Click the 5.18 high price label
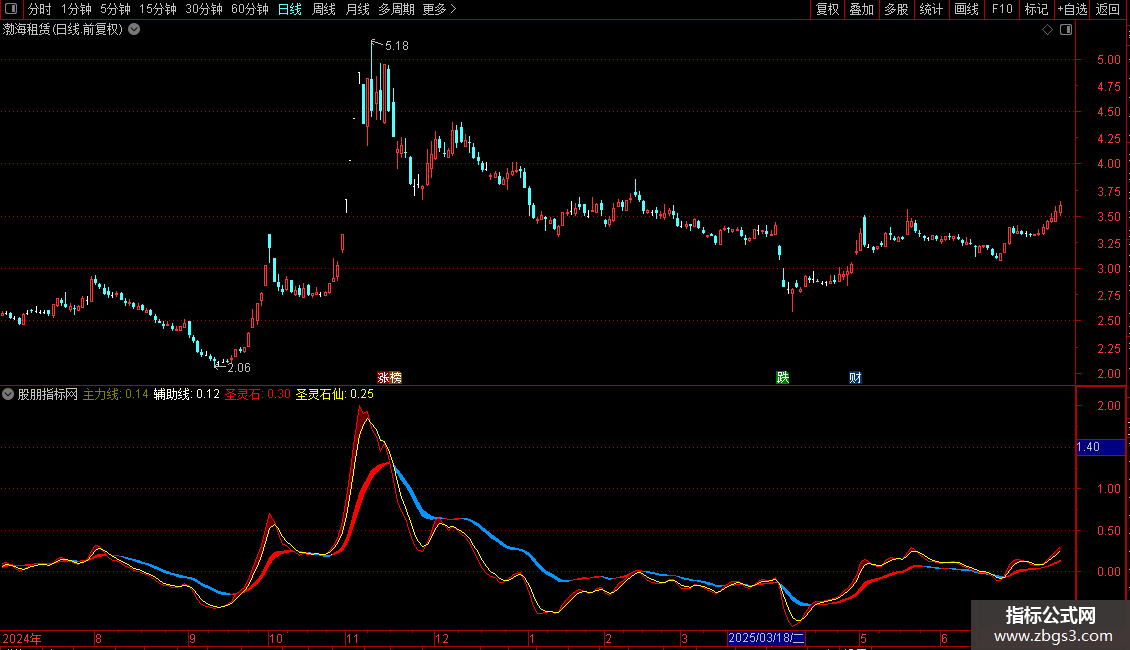Screen dimensions: 1130x650 396,45
